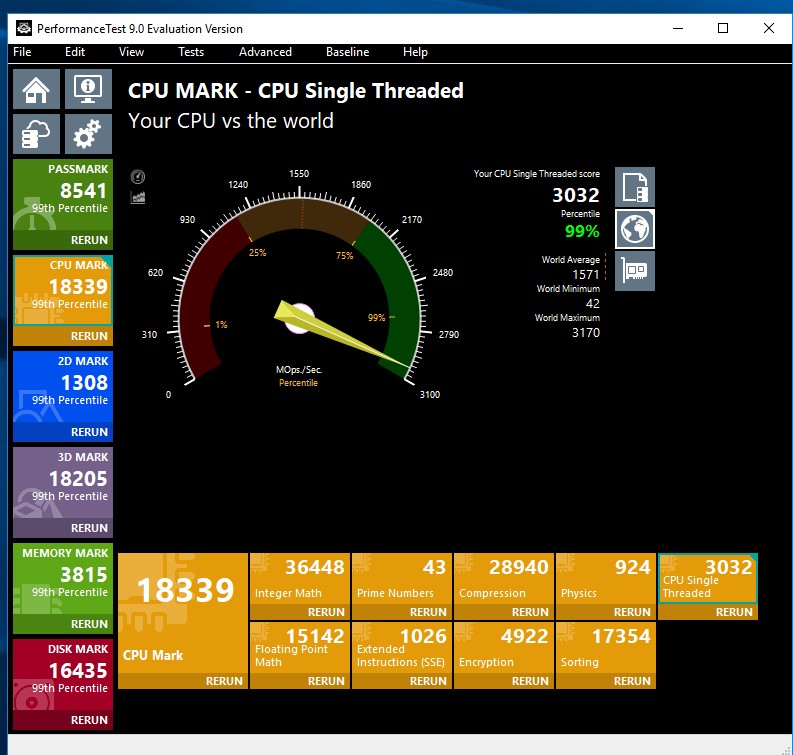Rerun the large CPU Mark tile test
The image size is (793, 755).
click(x=183, y=681)
